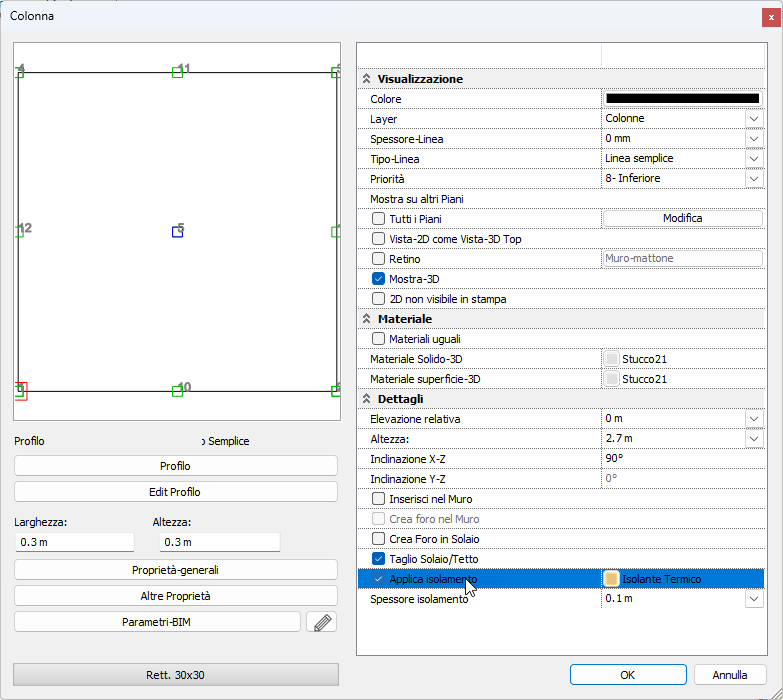This screenshot has width=783, height=700.
Task: Collapse the Materiale section
Action: 367,319
